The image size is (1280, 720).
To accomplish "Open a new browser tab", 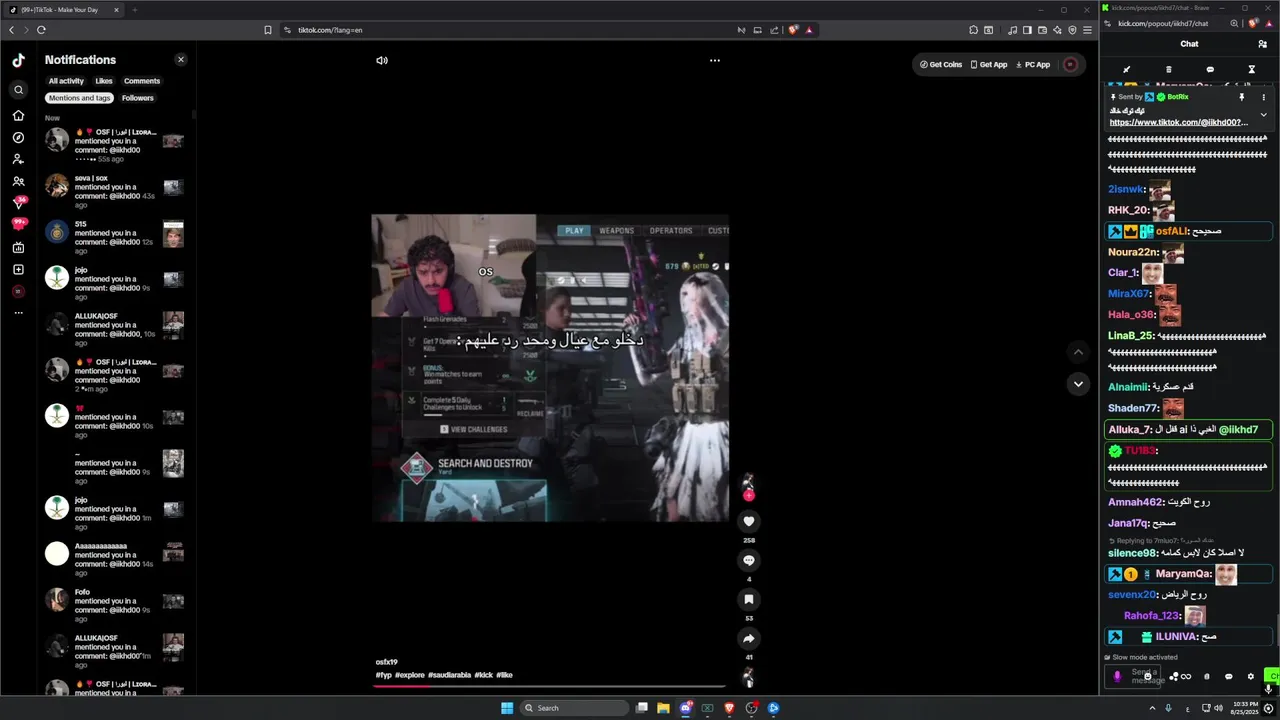I will point(135,10).
